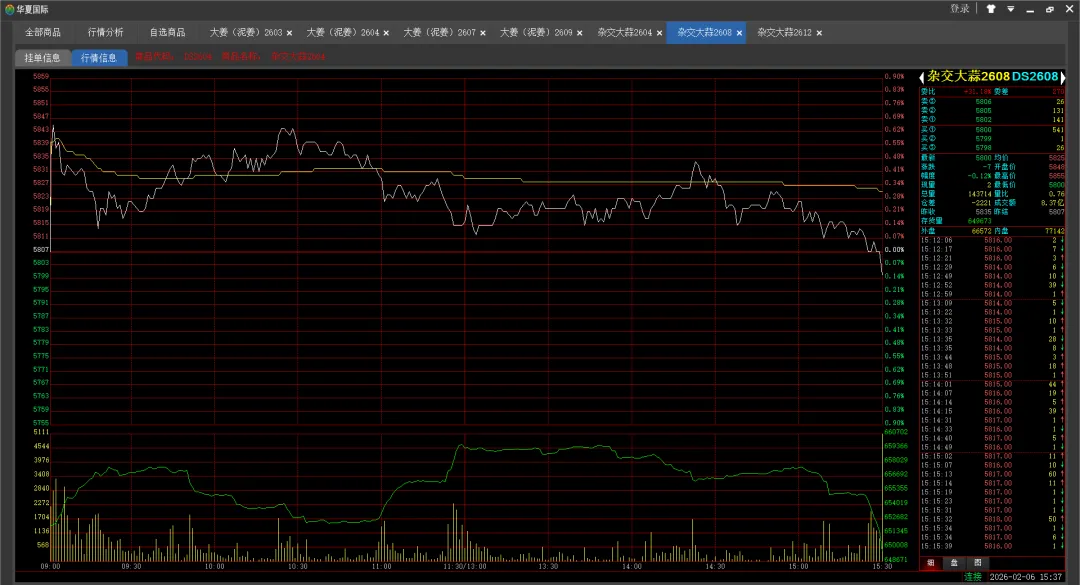The image size is (1080, 585).
Task: Switch to 大姜（泥姜）2609 tab
Action: [x=536, y=32]
